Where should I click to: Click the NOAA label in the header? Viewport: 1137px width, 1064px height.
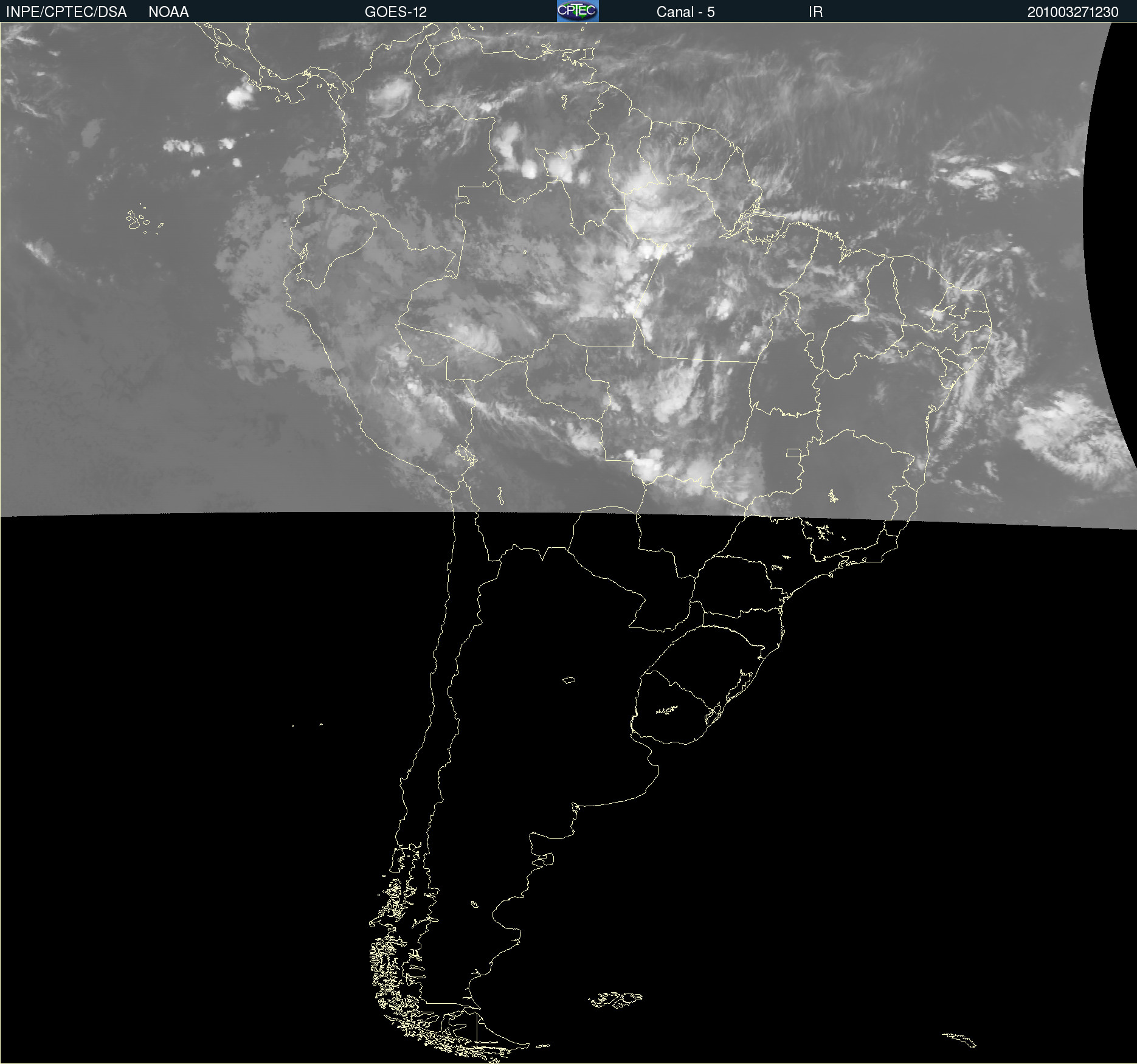click(x=168, y=12)
